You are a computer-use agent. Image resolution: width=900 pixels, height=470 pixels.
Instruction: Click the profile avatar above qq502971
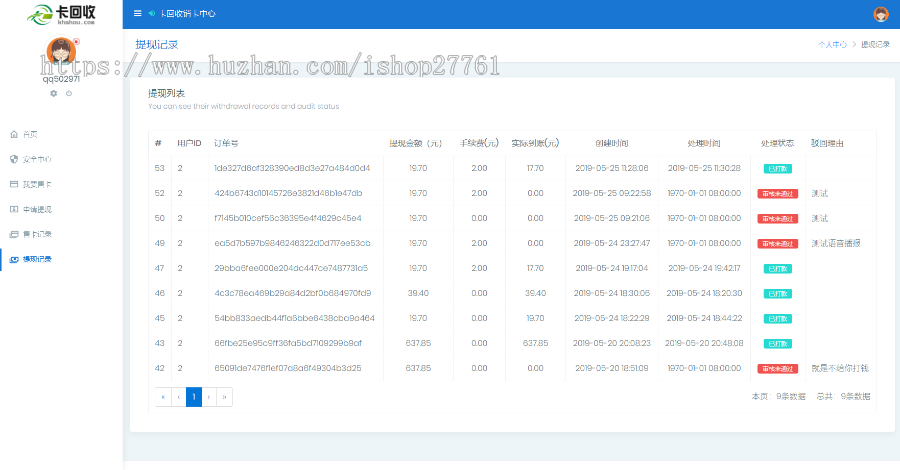click(x=61, y=51)
